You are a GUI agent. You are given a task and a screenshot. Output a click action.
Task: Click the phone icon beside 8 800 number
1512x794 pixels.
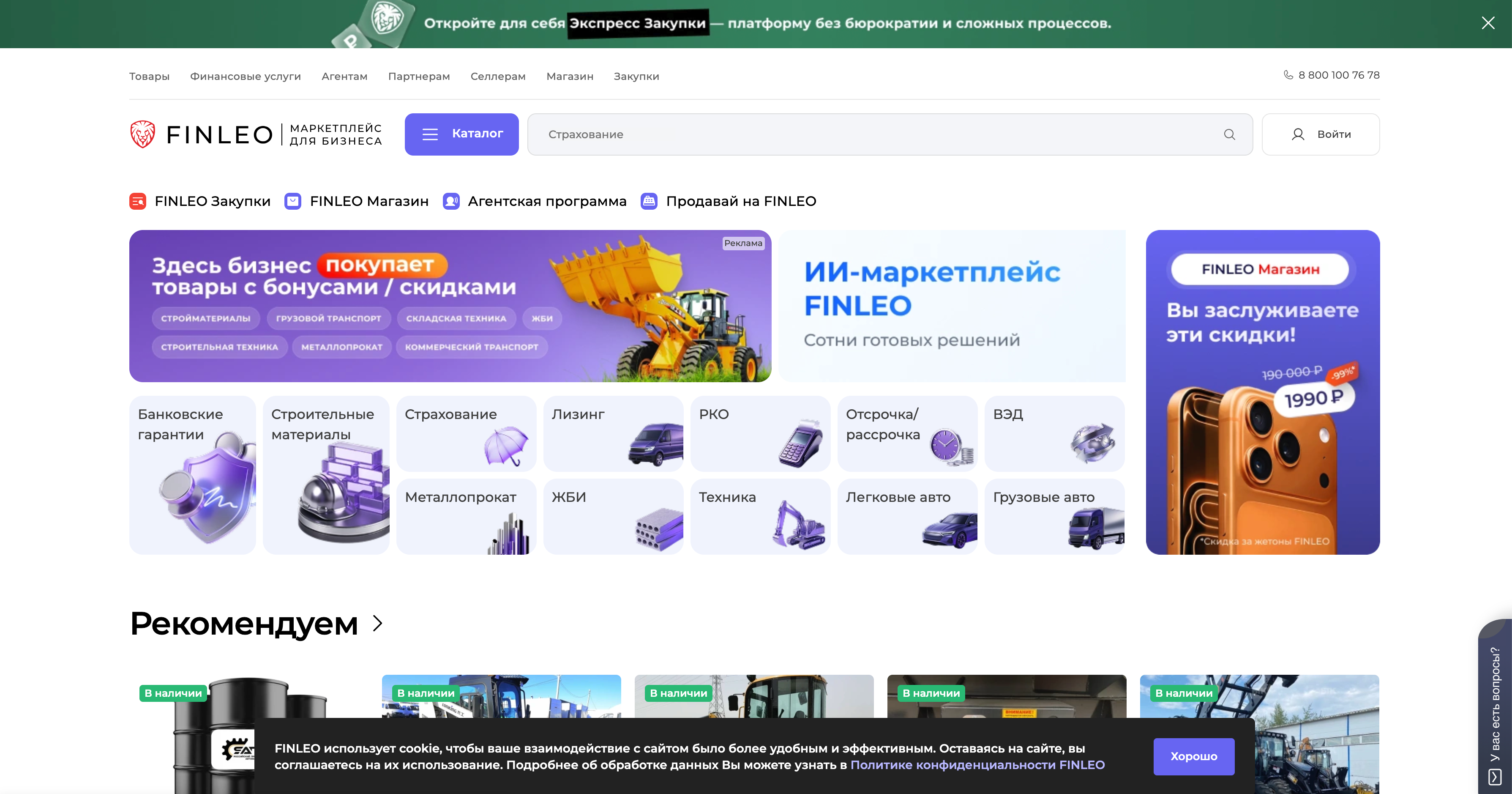click(x=1288, y=75)
